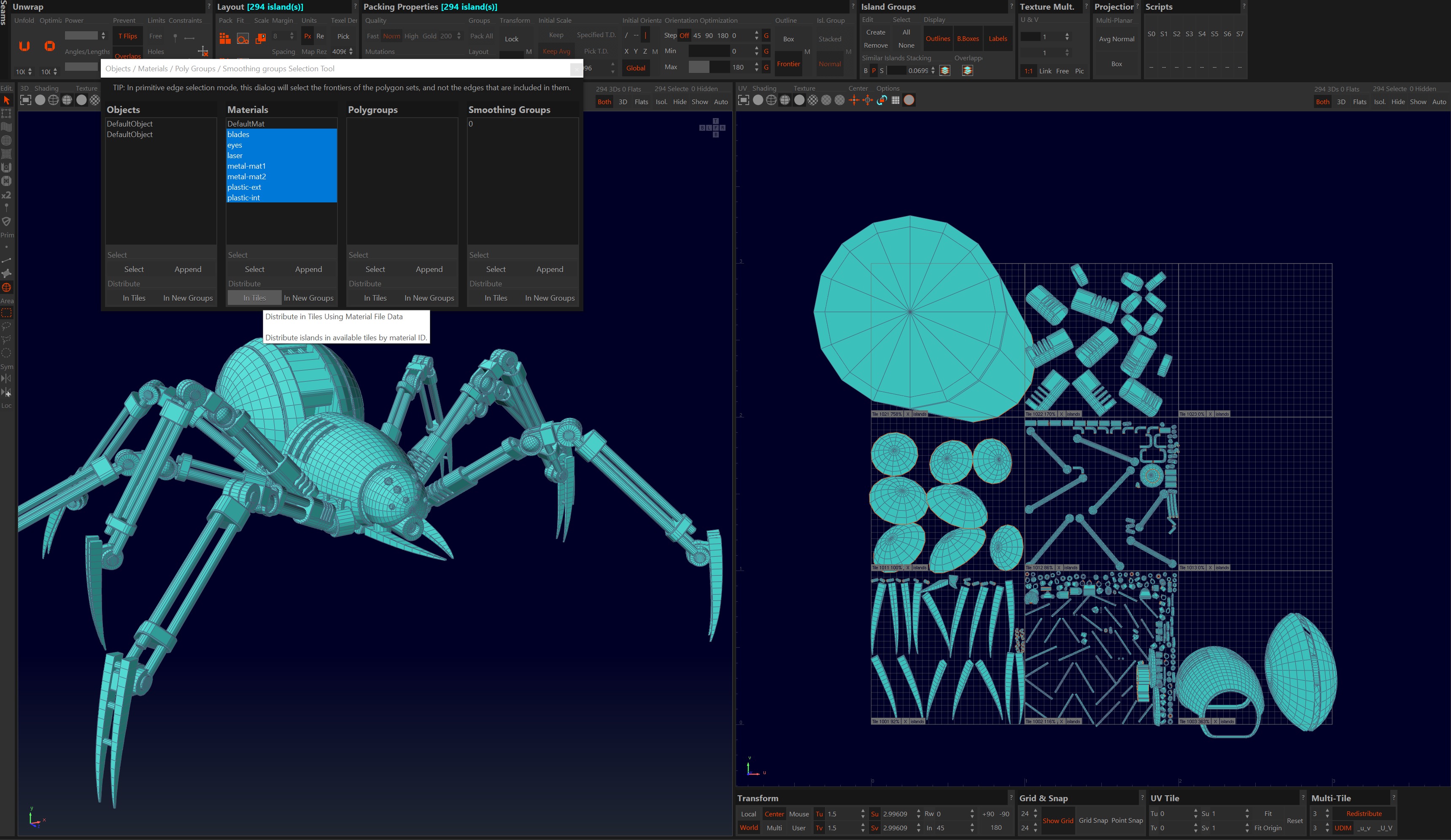
Task: Click the S3 script slot
Action: [1189, 34]
